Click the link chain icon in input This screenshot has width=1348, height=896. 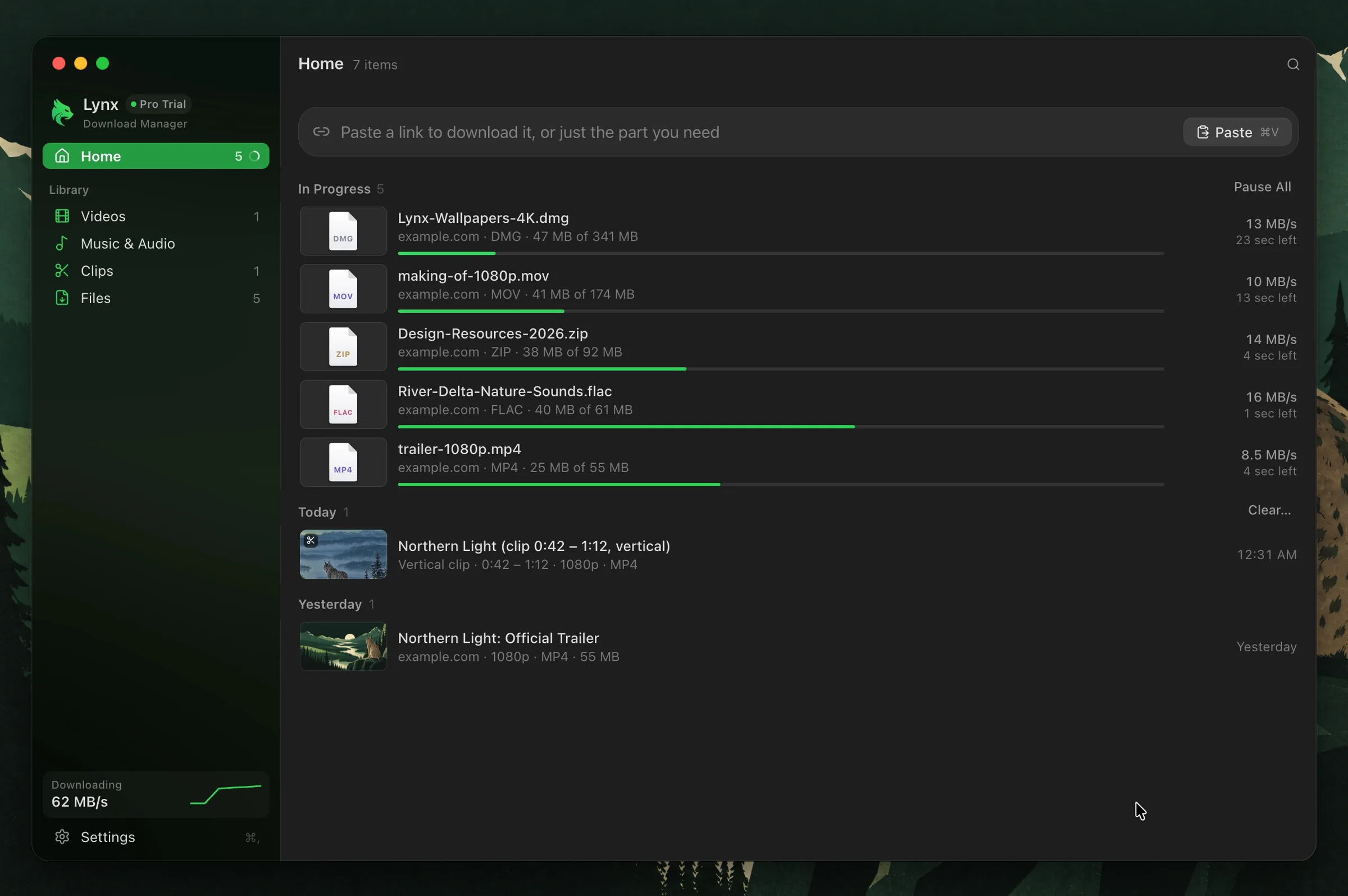321,132
